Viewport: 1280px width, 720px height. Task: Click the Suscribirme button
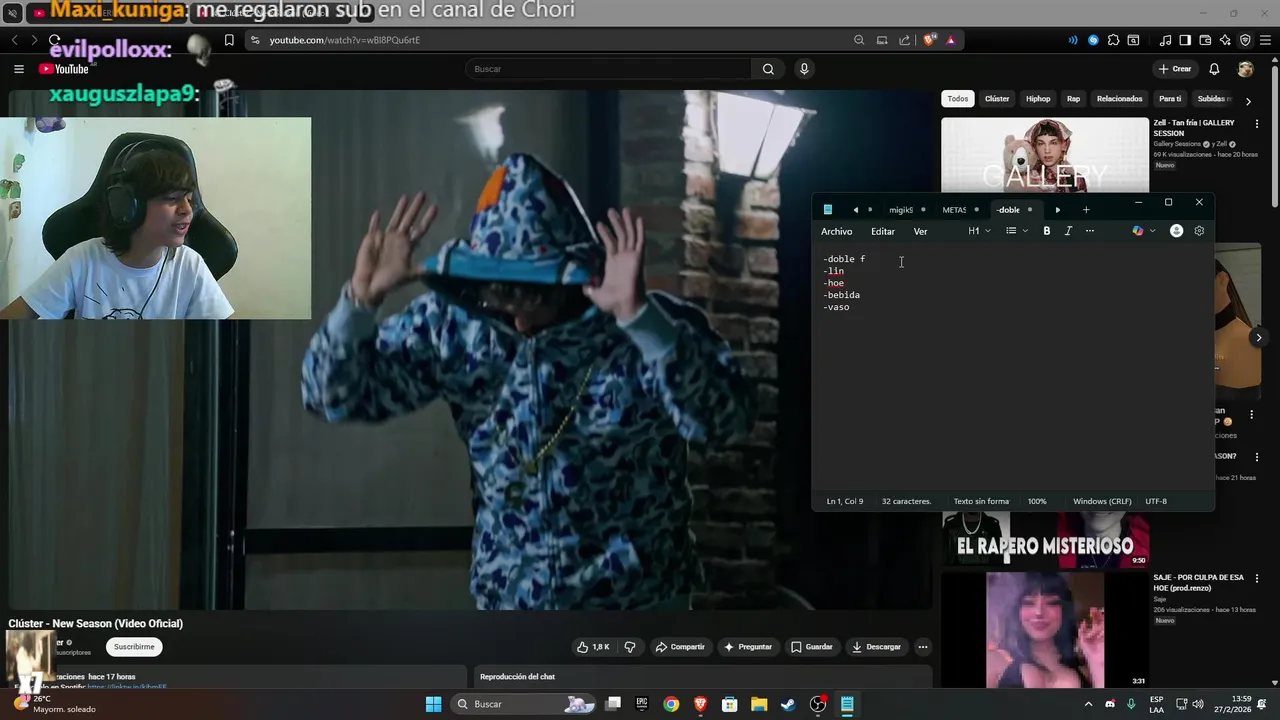pos(134,647)
